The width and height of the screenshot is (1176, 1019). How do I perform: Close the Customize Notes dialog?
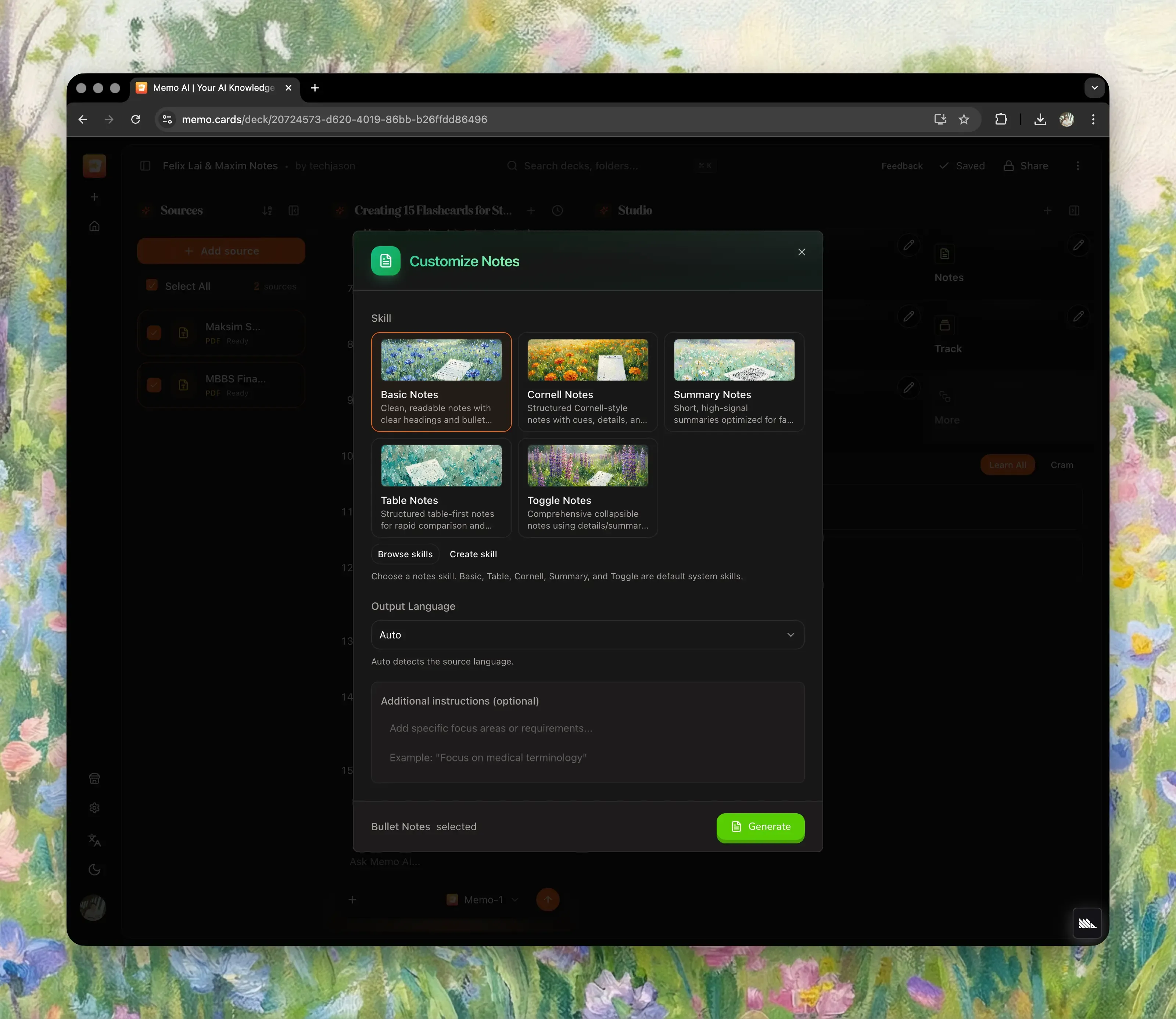click(x=801, y=252)
